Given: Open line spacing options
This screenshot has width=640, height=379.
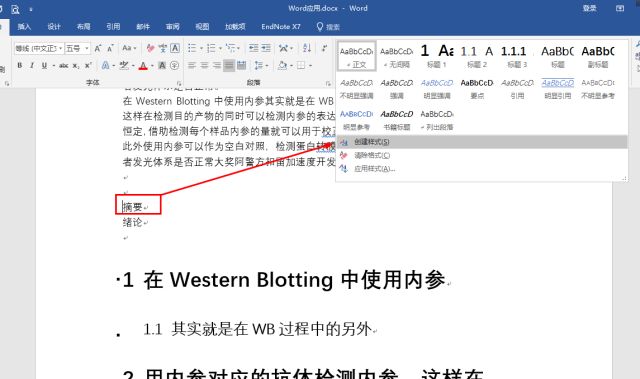Looking at the screenshot, I should click(x=258, y=65).
